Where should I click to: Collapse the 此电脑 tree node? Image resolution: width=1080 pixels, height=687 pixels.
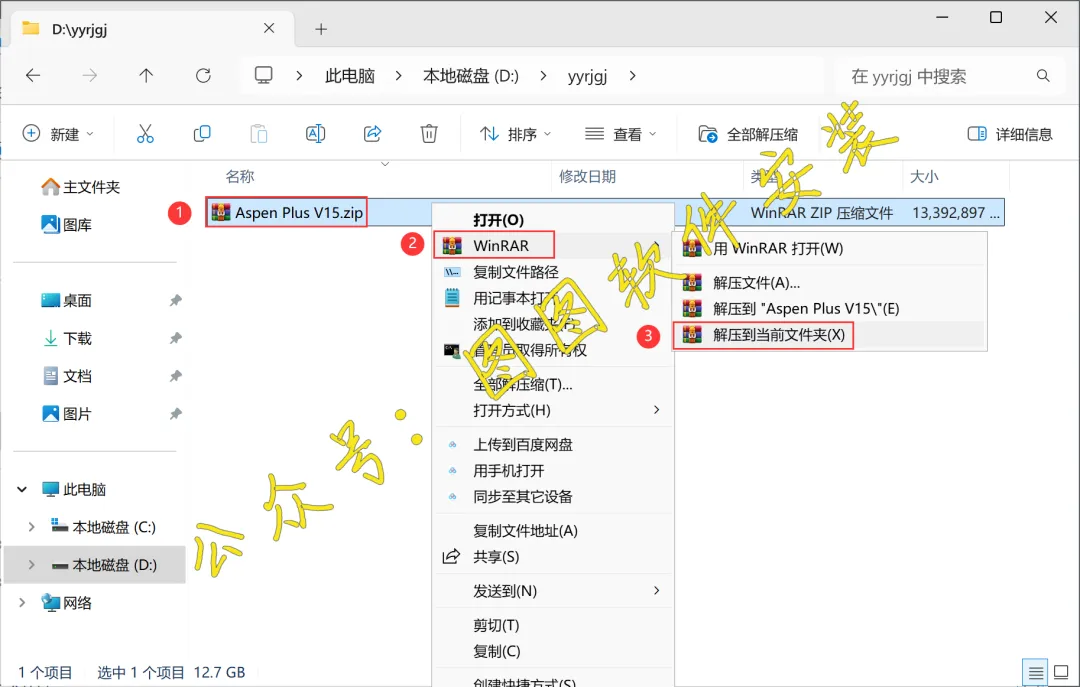[22, 489]
